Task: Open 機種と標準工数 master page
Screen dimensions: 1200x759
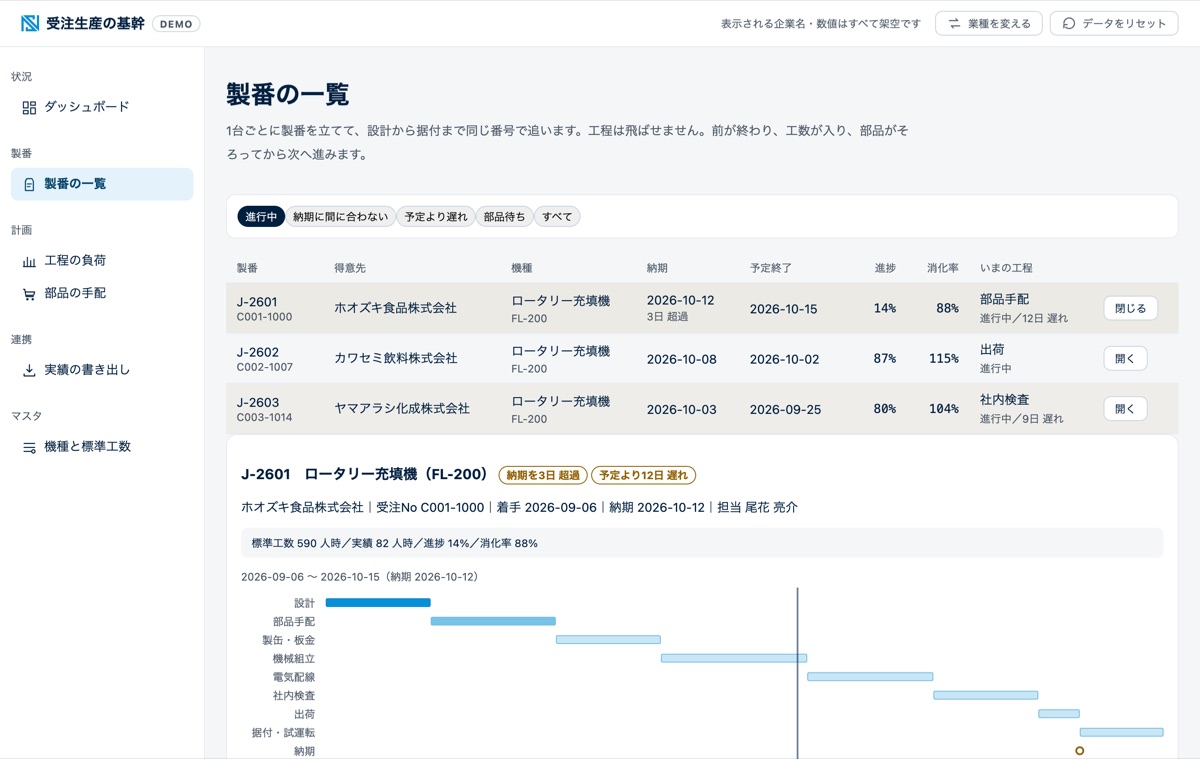Action: [102, 447]
